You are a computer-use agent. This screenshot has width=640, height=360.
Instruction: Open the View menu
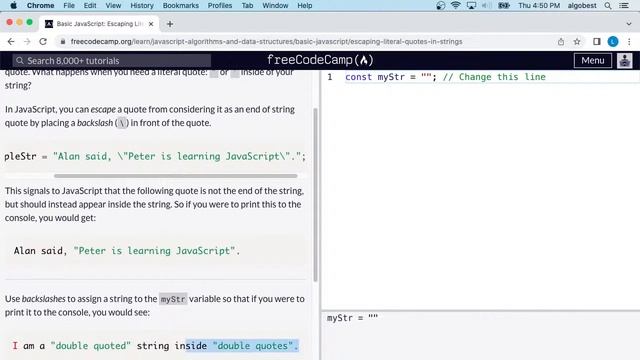click(113, 5)
